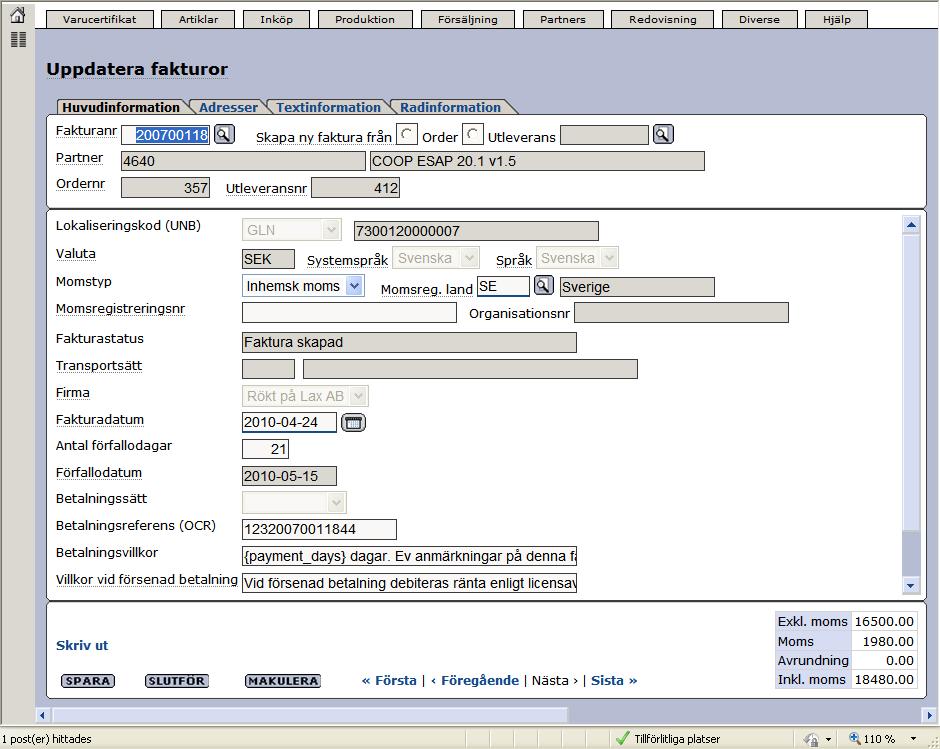The image size is (940, 749).
Task: Open the Diverse menu
Action: click(x=760, y=19)
